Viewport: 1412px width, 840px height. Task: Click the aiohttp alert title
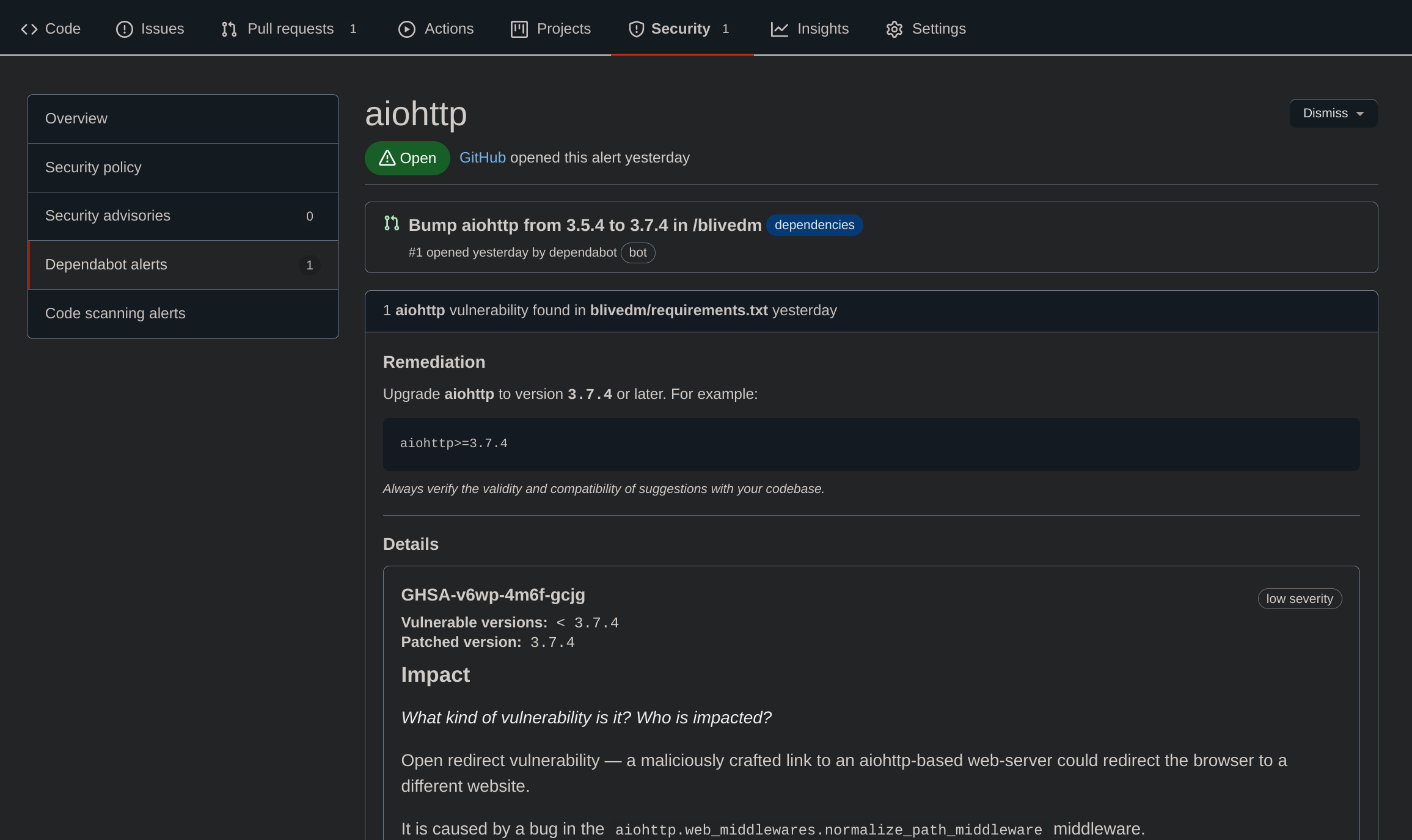[416, 114]
